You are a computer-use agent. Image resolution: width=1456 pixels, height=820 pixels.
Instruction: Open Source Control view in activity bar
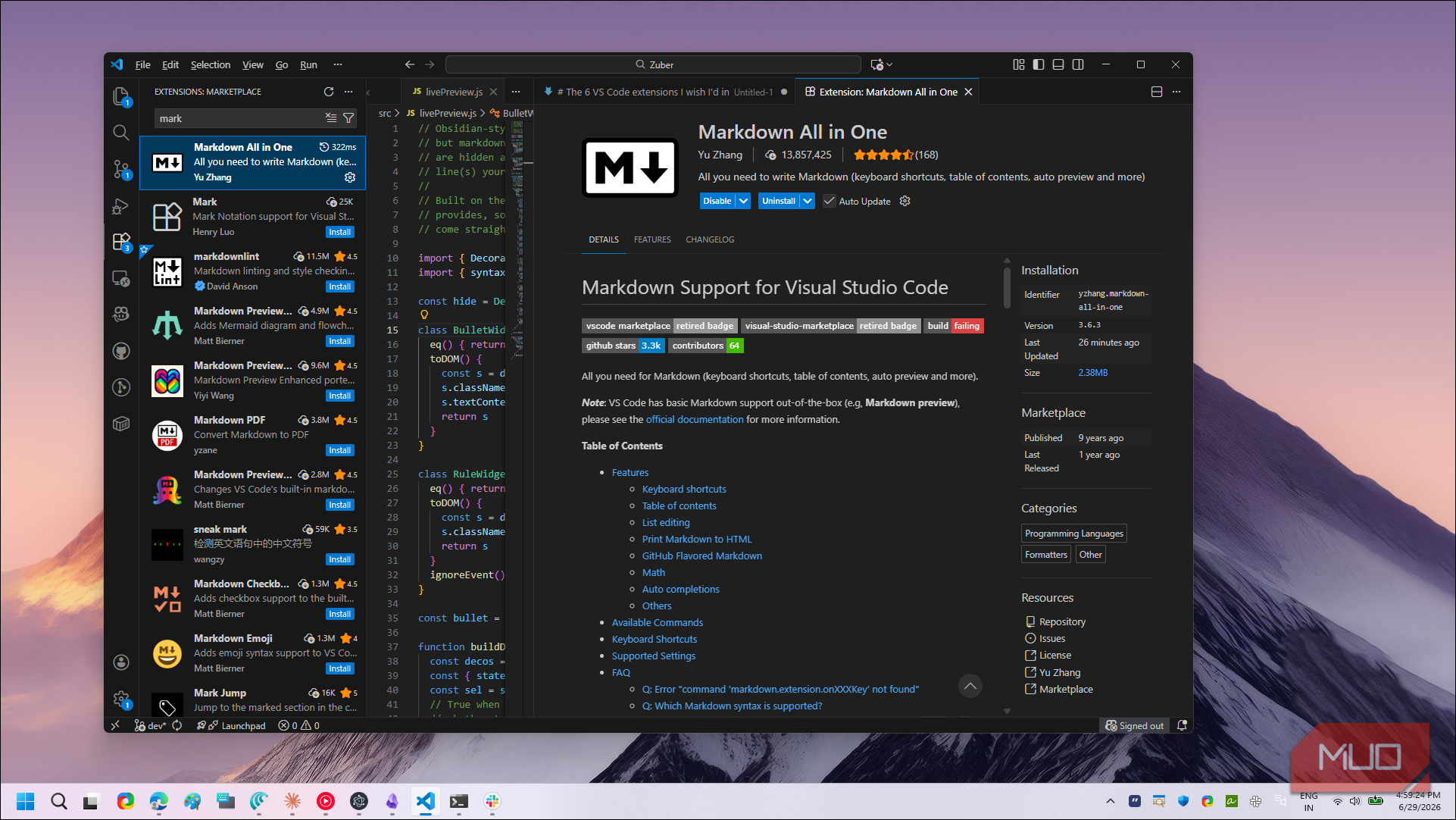[x=121, y=169]
